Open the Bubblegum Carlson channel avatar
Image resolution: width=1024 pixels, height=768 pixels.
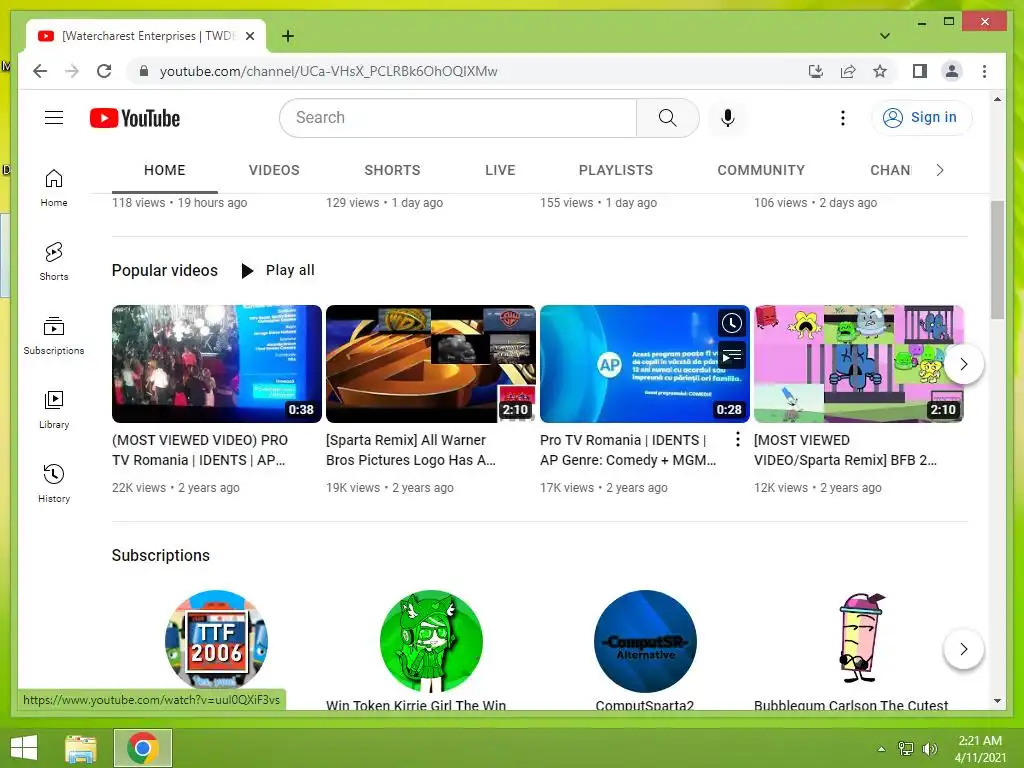859,639
